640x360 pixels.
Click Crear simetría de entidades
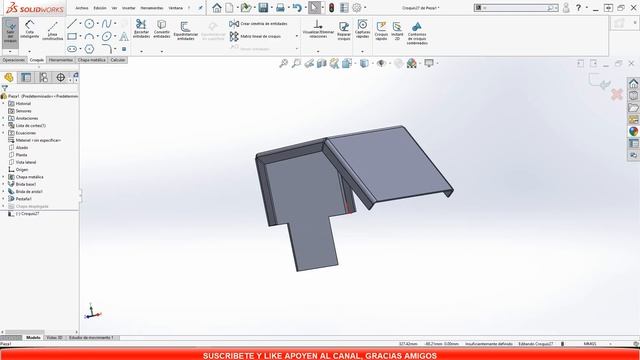click(258, 24)
